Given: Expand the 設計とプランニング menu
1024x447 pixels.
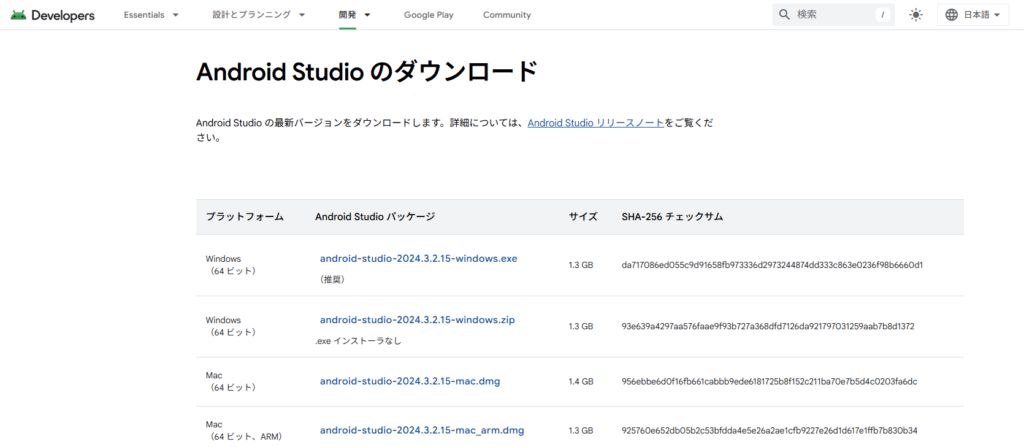Looking at the screenshot, I should tap(259, 14).
